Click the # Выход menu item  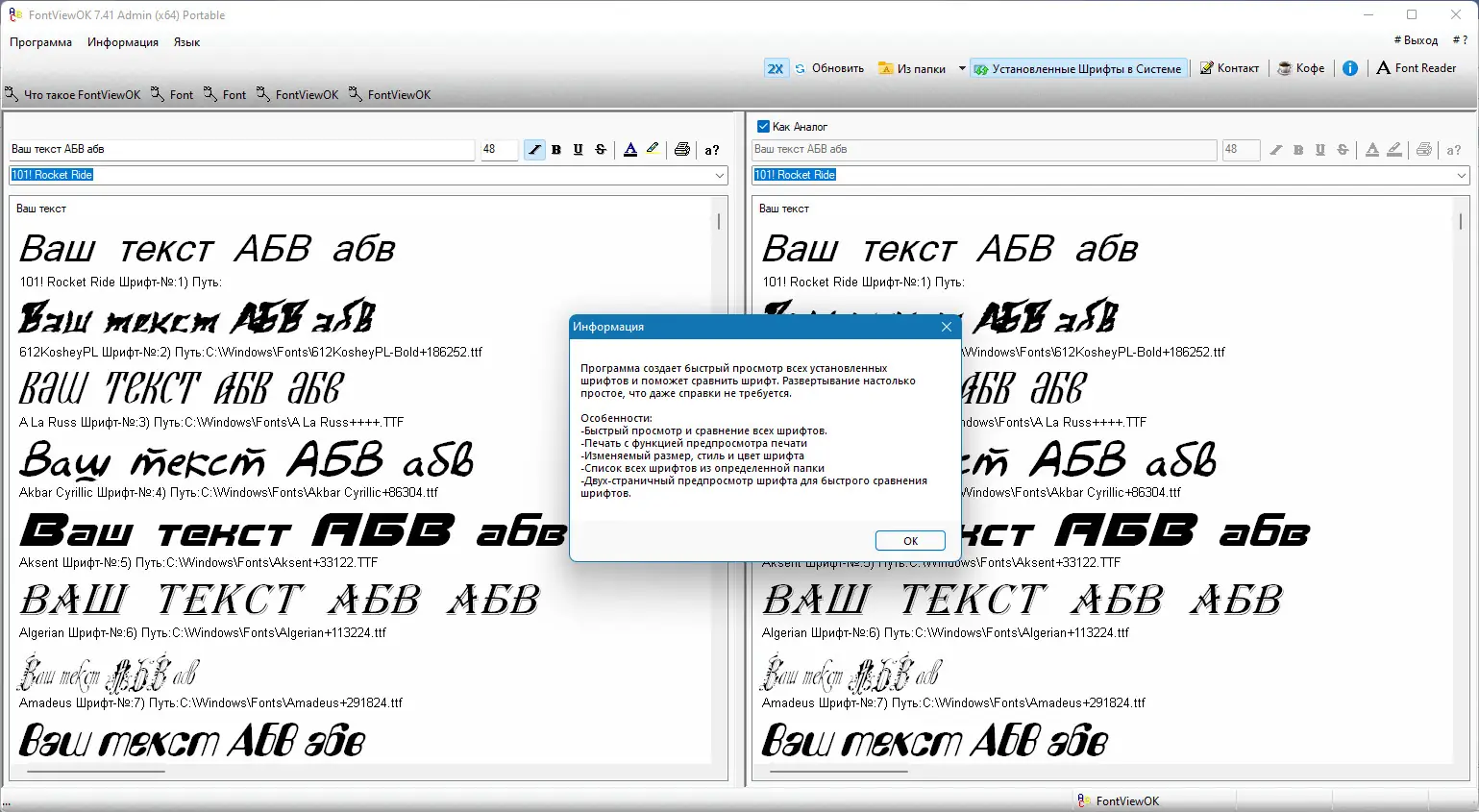pos(1416,40)
